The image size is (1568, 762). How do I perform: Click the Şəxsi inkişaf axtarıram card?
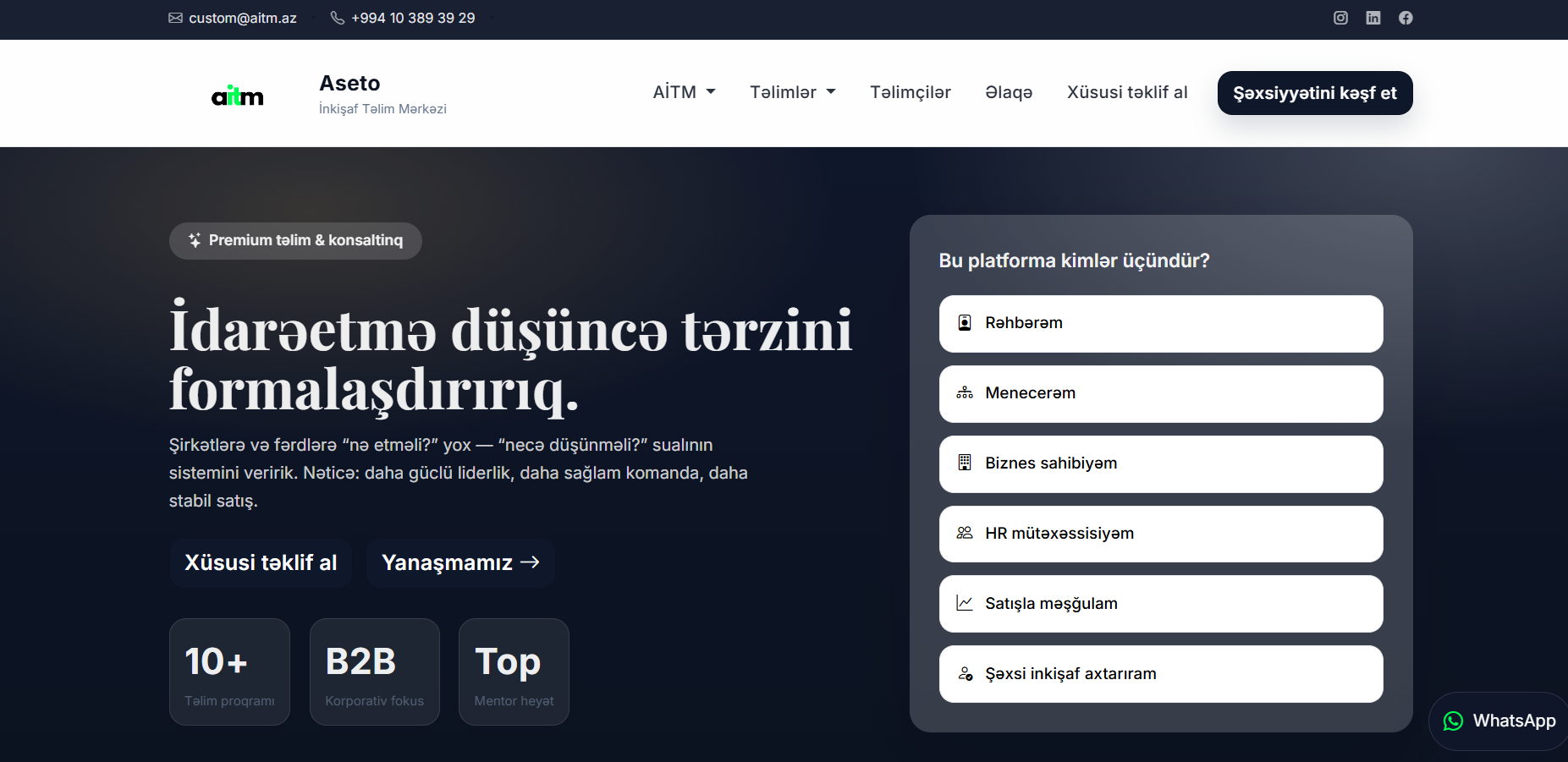(1160, 674)
